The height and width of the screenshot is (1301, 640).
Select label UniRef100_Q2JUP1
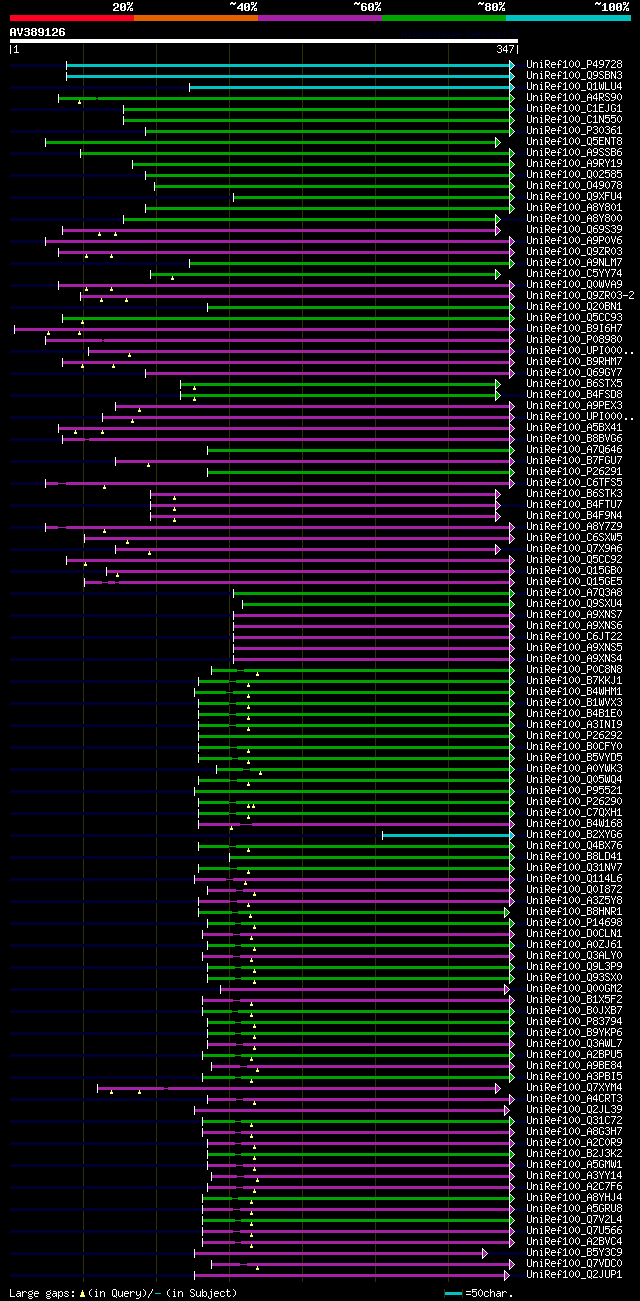(x=574, y=1275)
